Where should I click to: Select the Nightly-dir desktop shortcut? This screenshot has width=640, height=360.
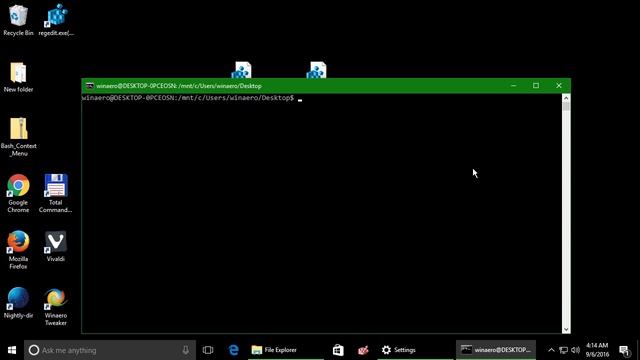click(x=18, y=303)
